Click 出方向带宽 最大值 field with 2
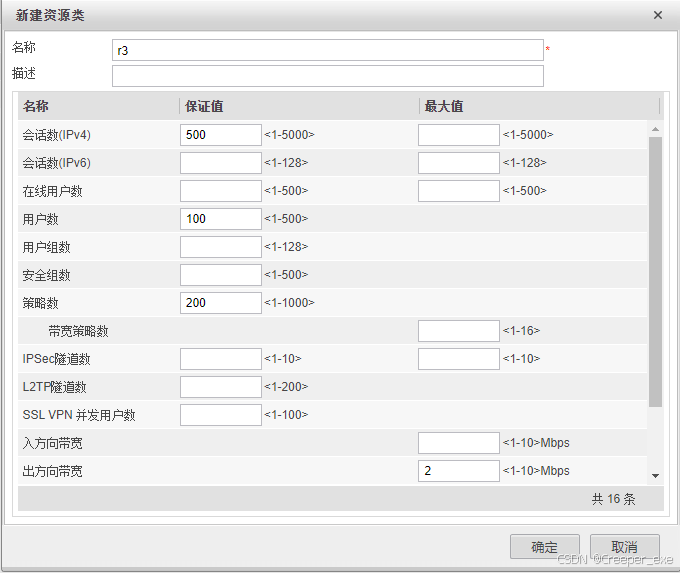Viewport: 680px width, 573px height. point(458,471)
